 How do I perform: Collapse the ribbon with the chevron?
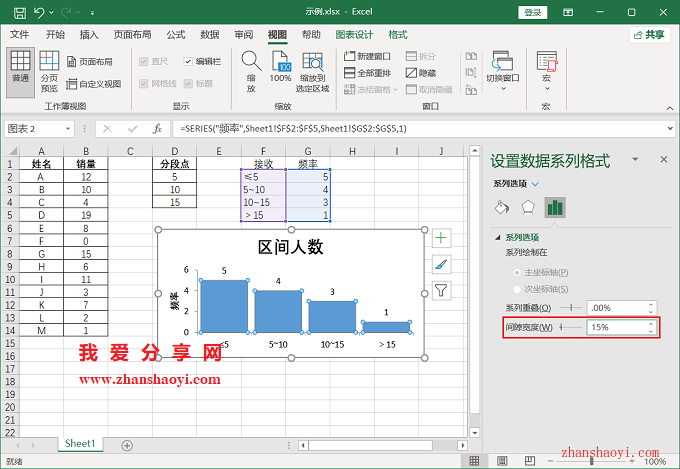670,108
